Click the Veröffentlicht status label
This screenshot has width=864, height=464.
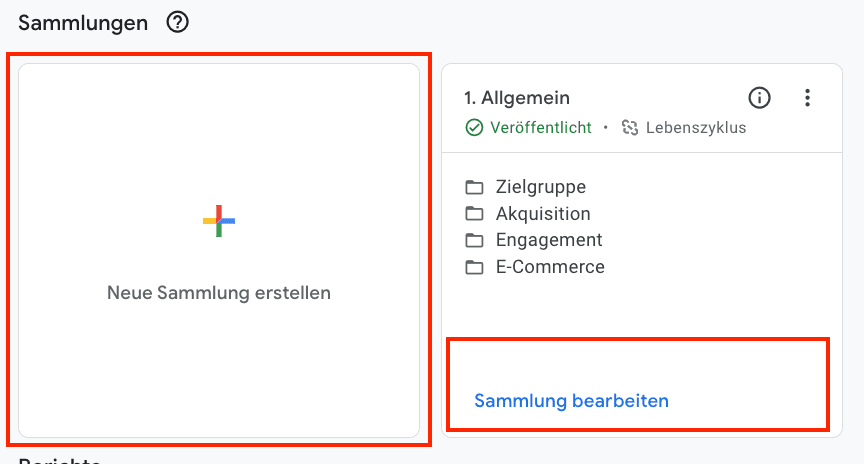click(x=541, y=127)
